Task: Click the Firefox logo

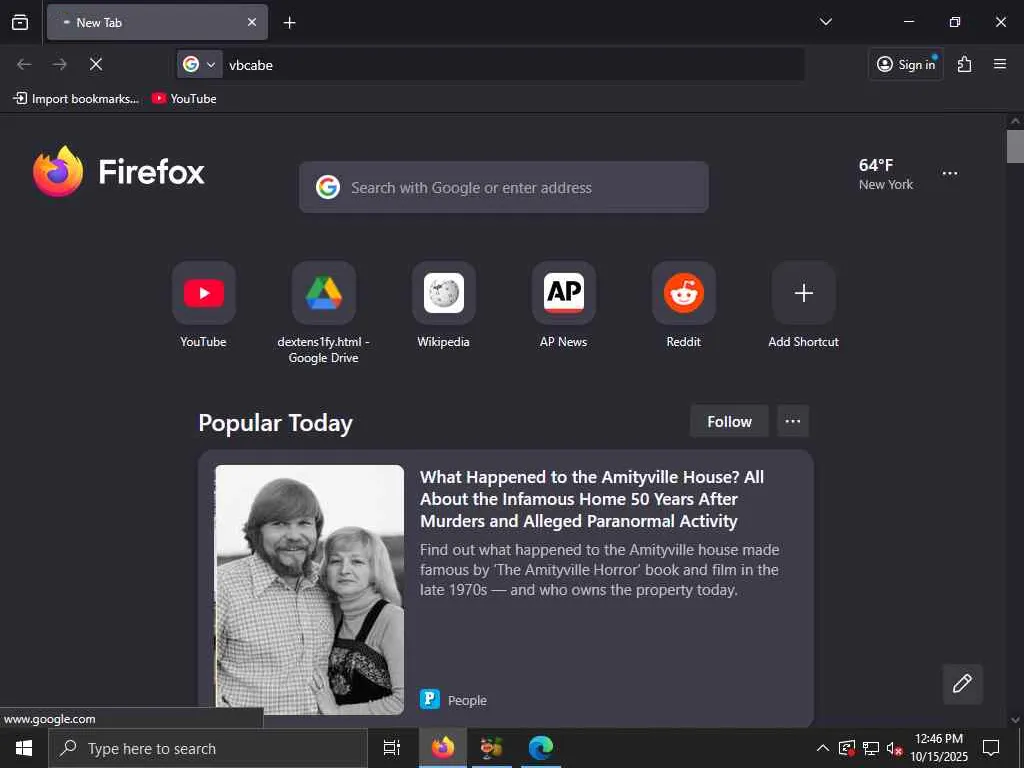Action: pos(118,171)
